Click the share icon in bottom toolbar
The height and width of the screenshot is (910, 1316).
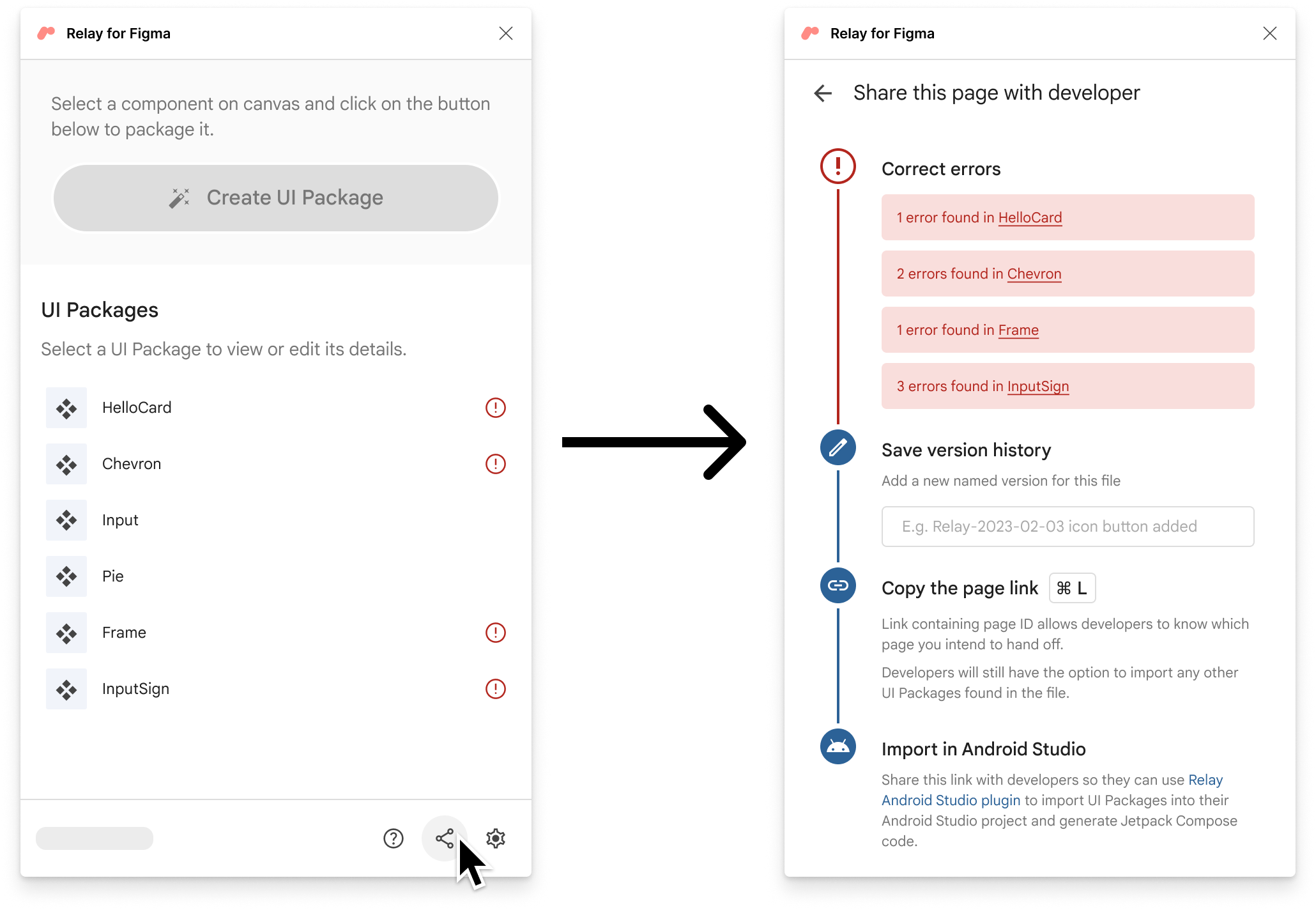pyautogui.click(x=445, y=838)
